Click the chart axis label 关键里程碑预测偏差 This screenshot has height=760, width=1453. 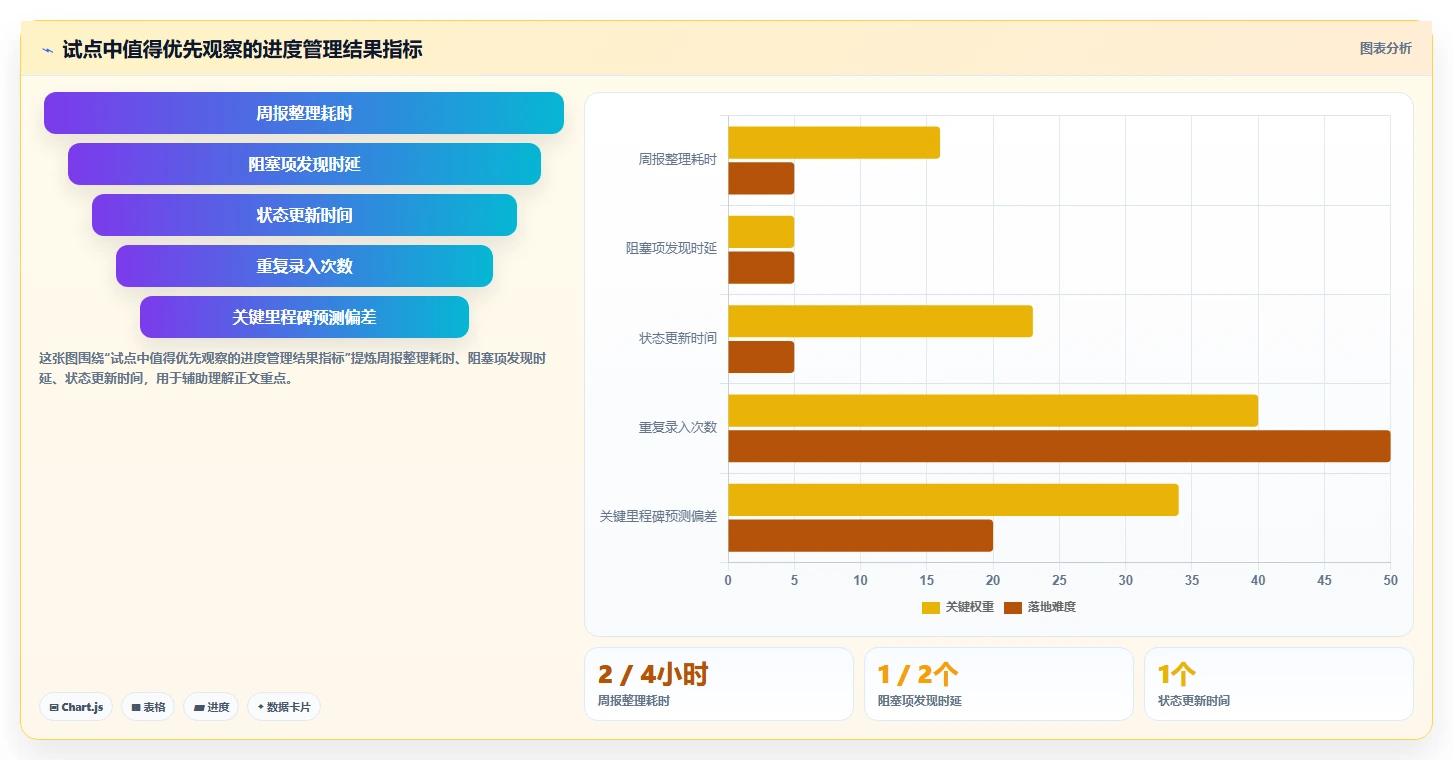click(x=658, y=516)
